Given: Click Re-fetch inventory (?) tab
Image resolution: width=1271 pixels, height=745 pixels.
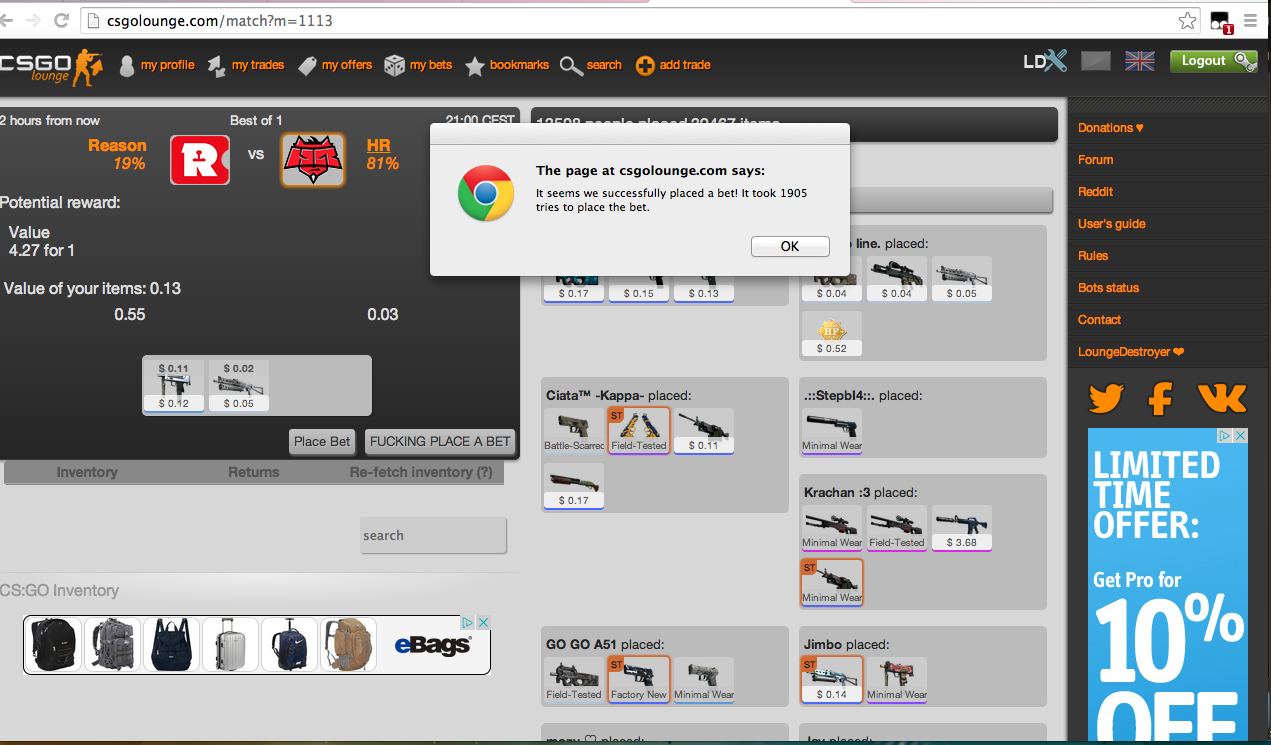Looking at the screenshot, I should tap(421, 472).
